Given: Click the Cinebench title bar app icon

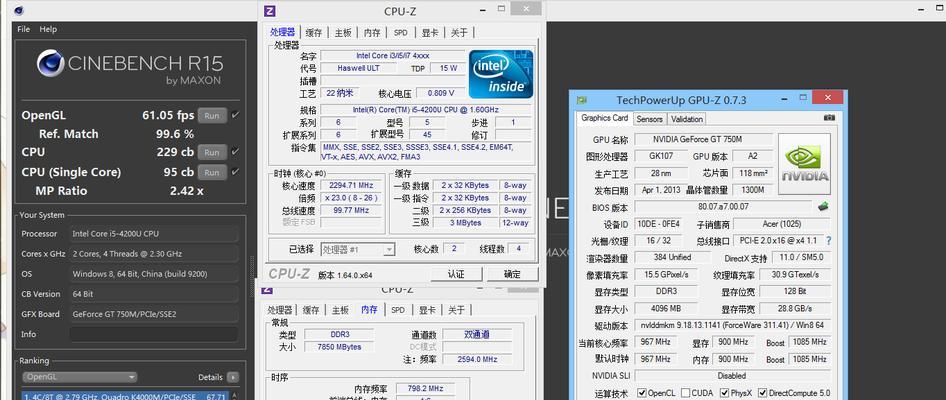Looking at the screenshot, I should coord(19,10).
